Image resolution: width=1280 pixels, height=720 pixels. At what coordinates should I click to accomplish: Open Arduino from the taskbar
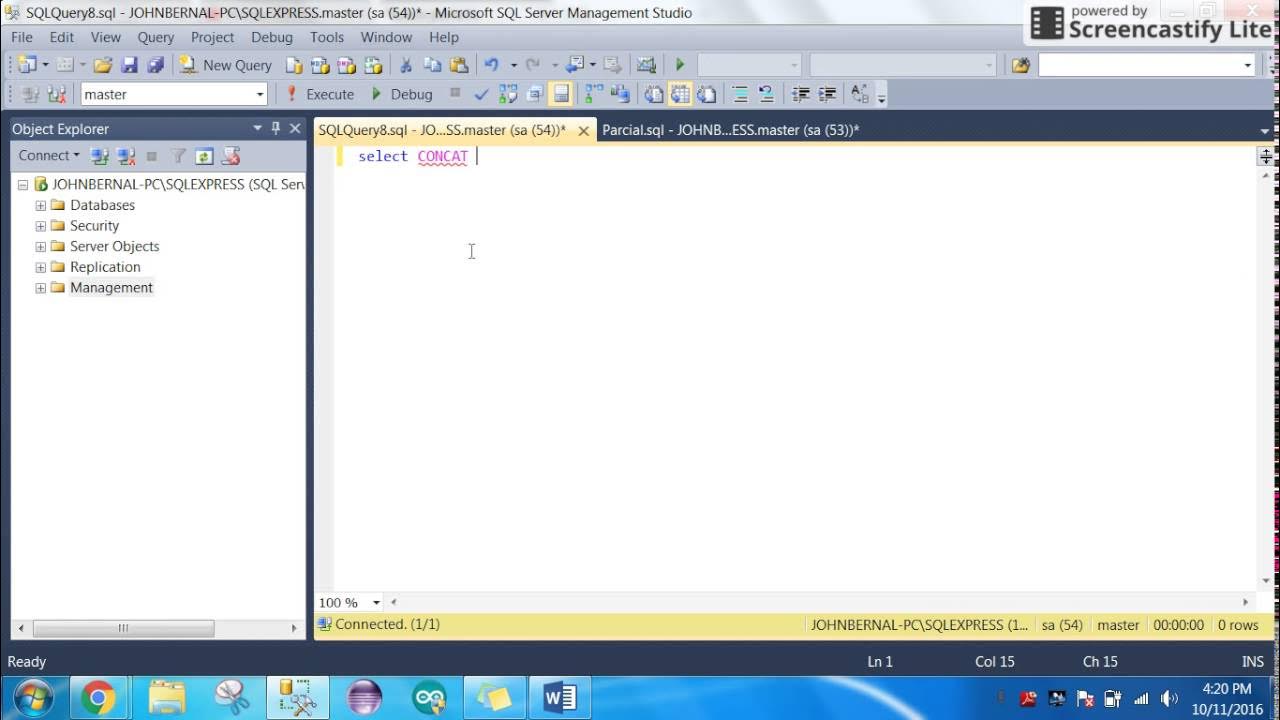[x=429, y=697]
